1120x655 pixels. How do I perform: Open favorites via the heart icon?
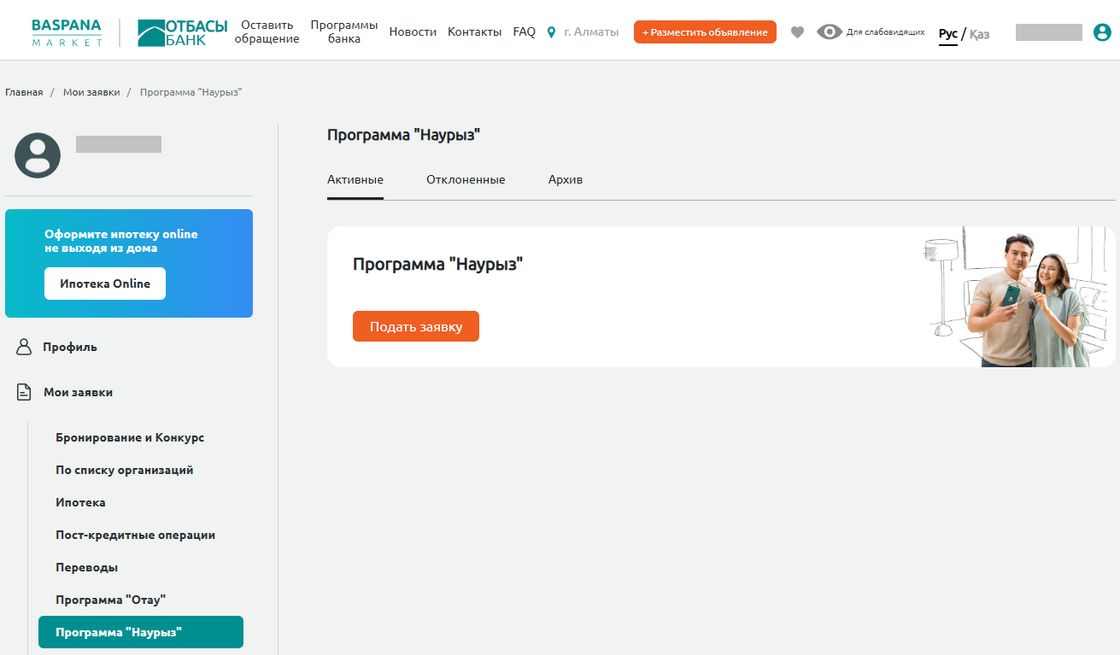(797, 32)
